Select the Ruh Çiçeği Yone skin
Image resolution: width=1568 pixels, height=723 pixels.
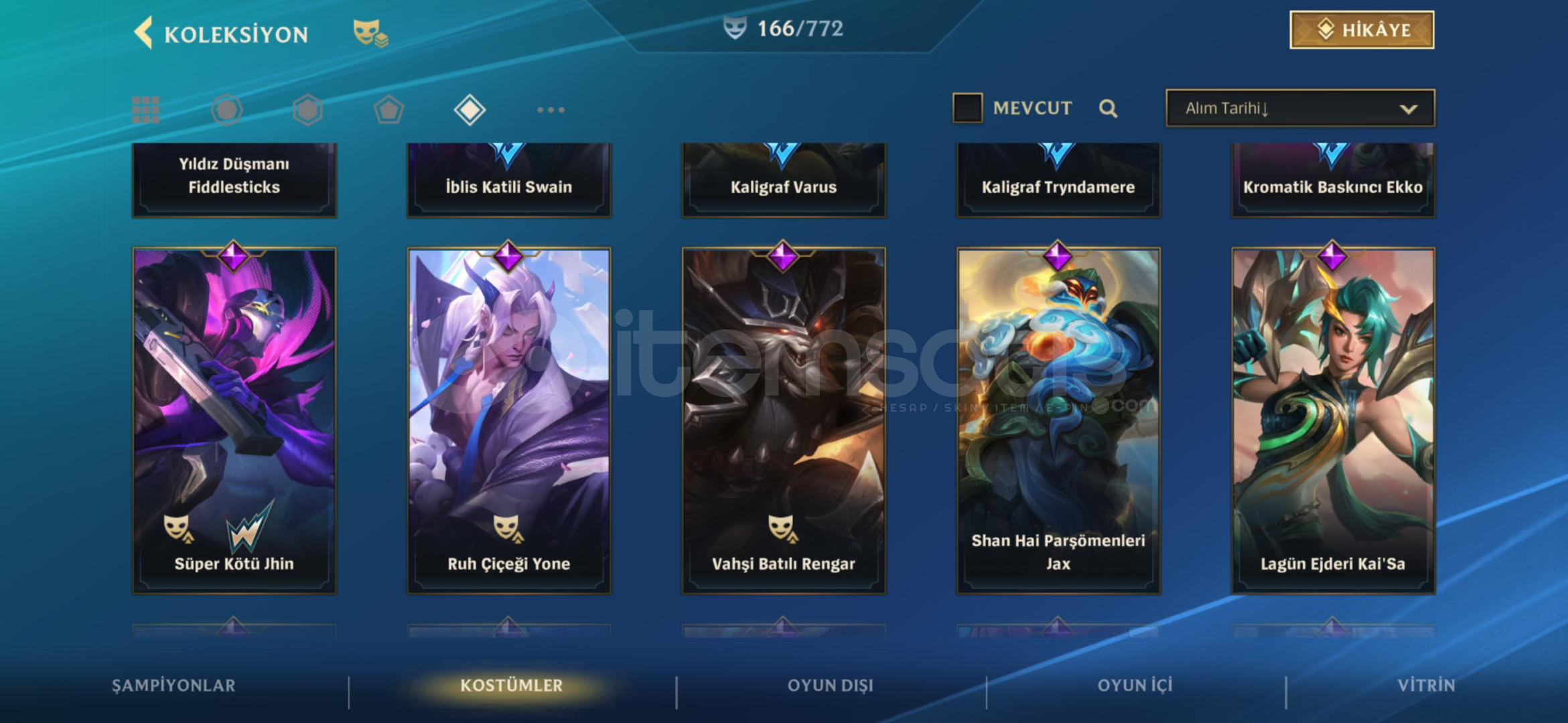pyautogui.click(x=509, y=420)
